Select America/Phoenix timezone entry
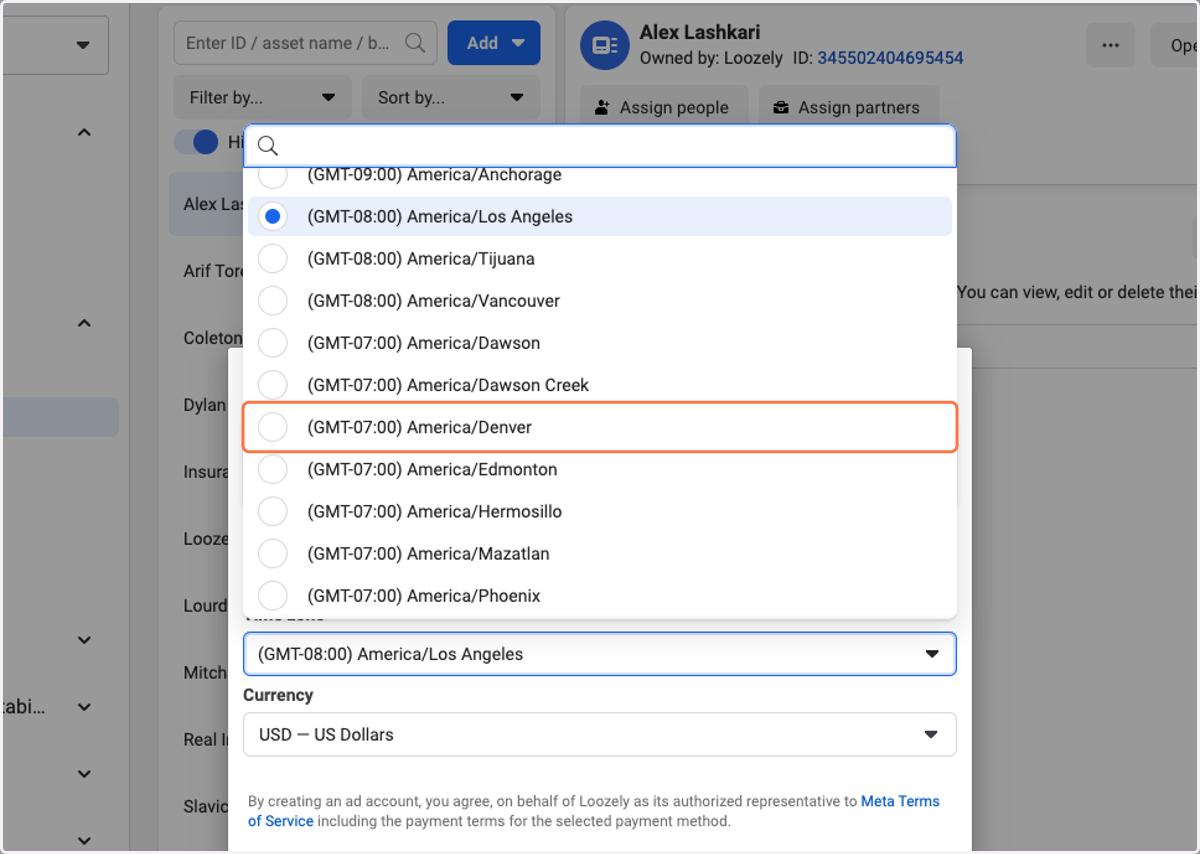 600,595
